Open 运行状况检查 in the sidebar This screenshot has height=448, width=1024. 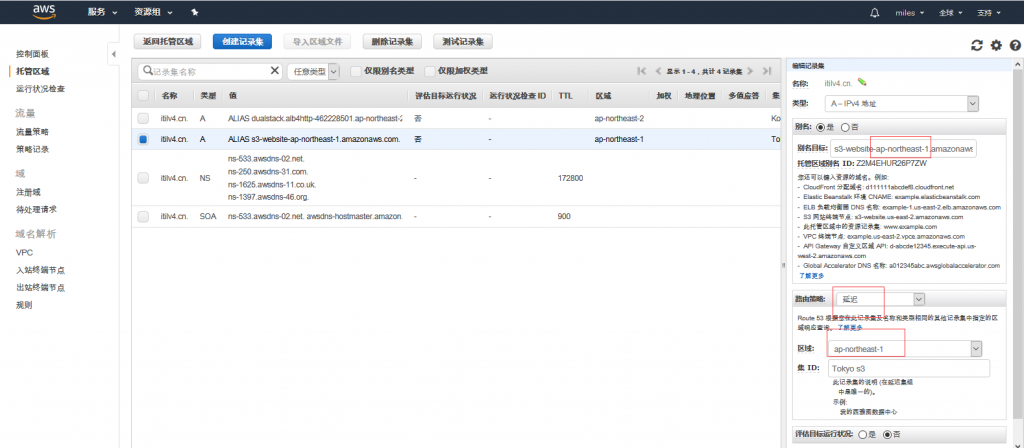(x=40, y=89)
